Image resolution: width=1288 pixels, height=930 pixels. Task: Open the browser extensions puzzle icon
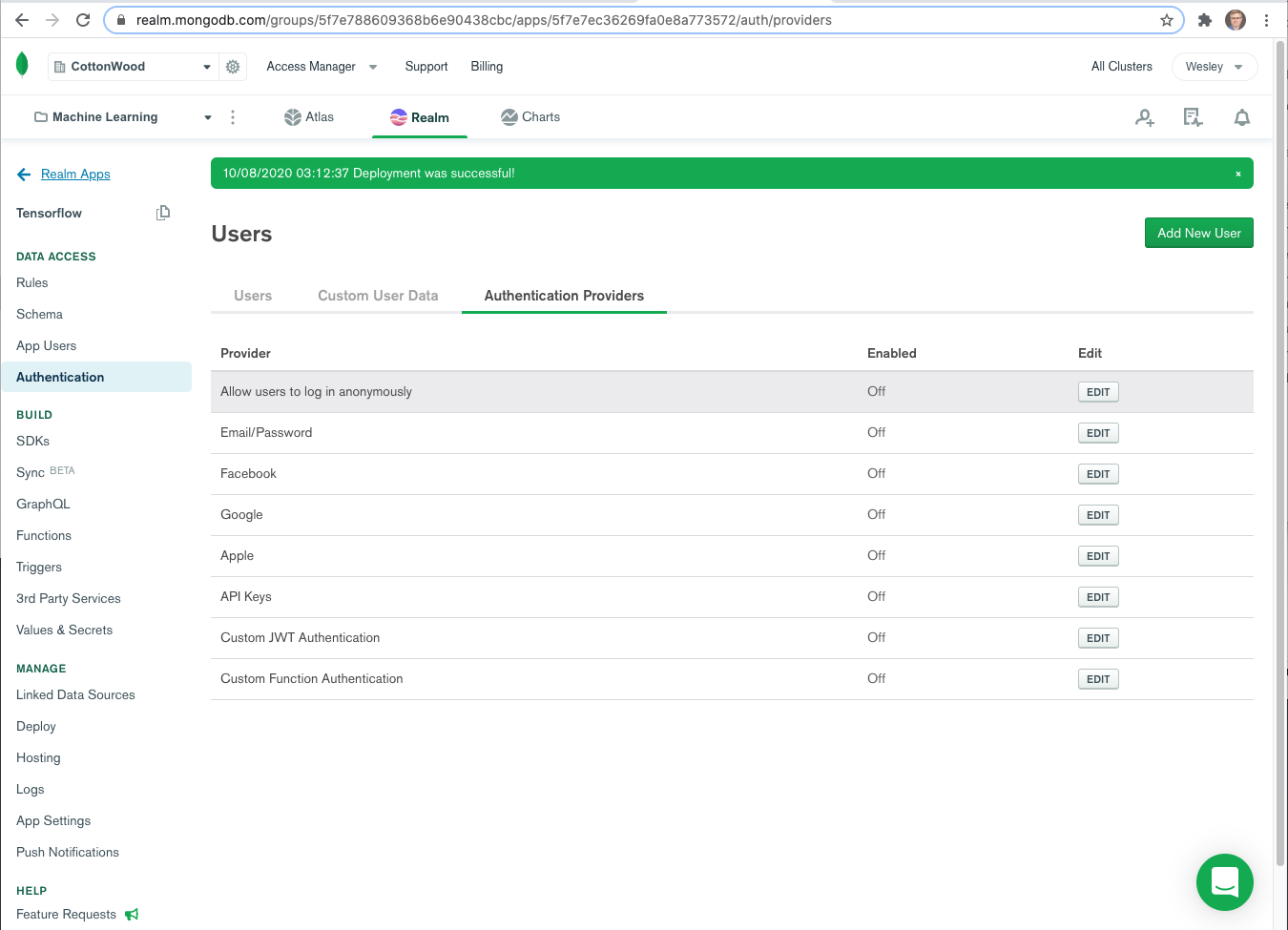(x=1205, y=20)
